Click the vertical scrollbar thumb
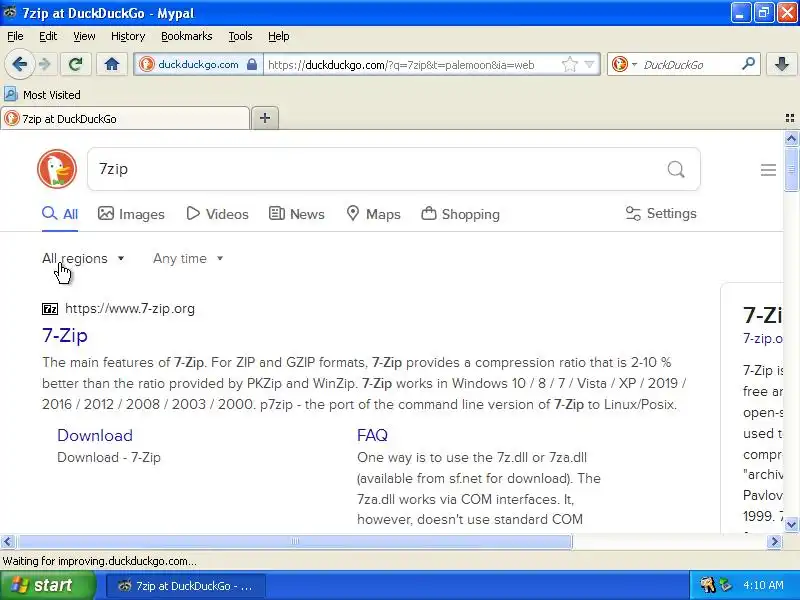800x600 pixels. coord(791,169)
